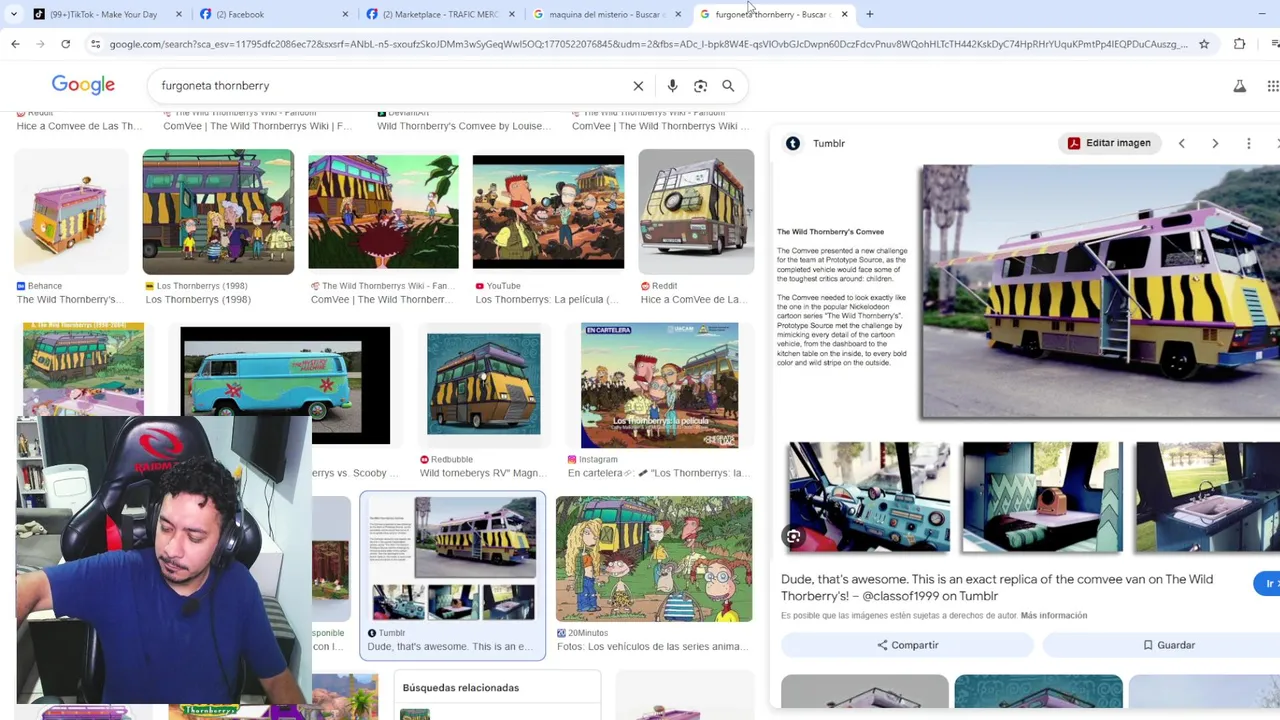Click the Google logo
The height and width of the screenshot is (720, 1280).
[x=83, y=86]
